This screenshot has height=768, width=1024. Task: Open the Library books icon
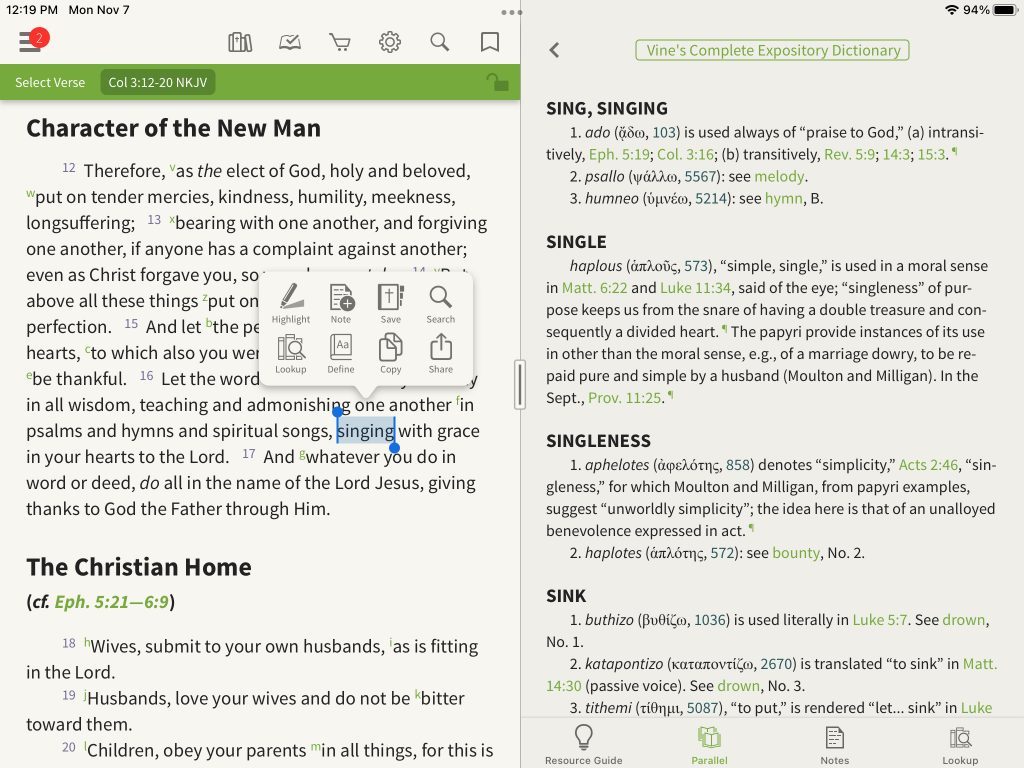coord(240,42)
